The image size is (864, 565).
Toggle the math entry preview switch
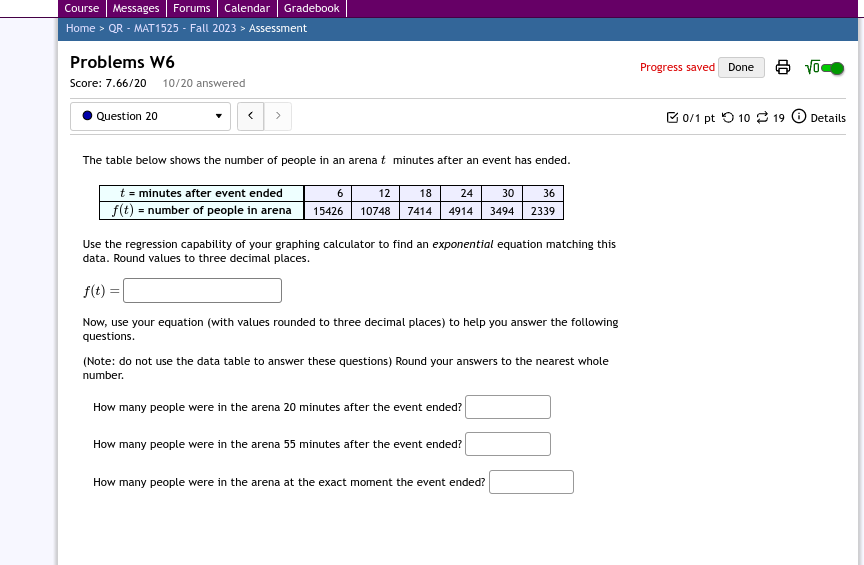pyautogui.click(x=832, y=68)
